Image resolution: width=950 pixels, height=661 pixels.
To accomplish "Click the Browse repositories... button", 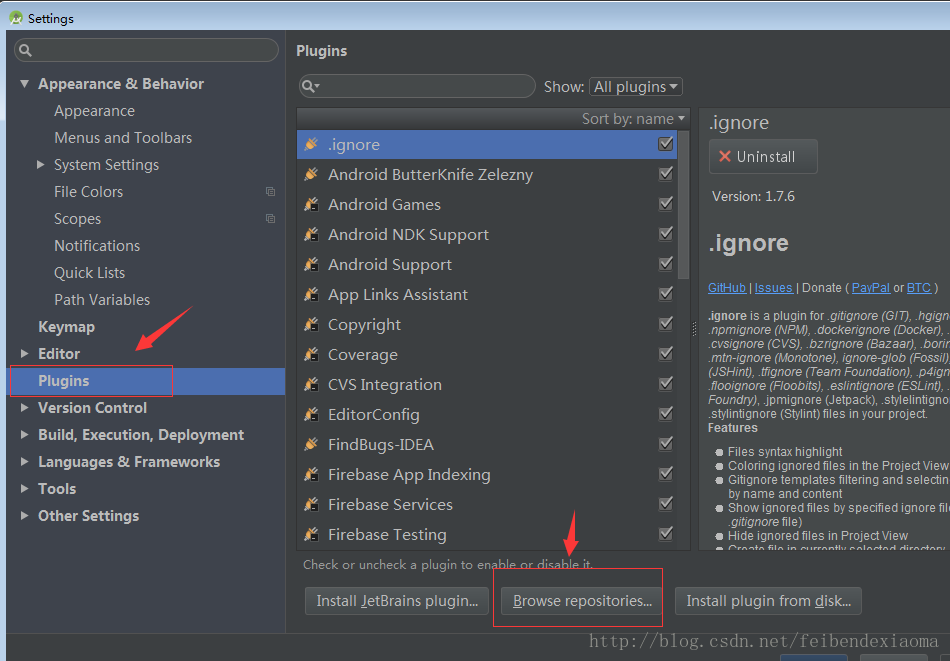I will (x=582, y=601).
